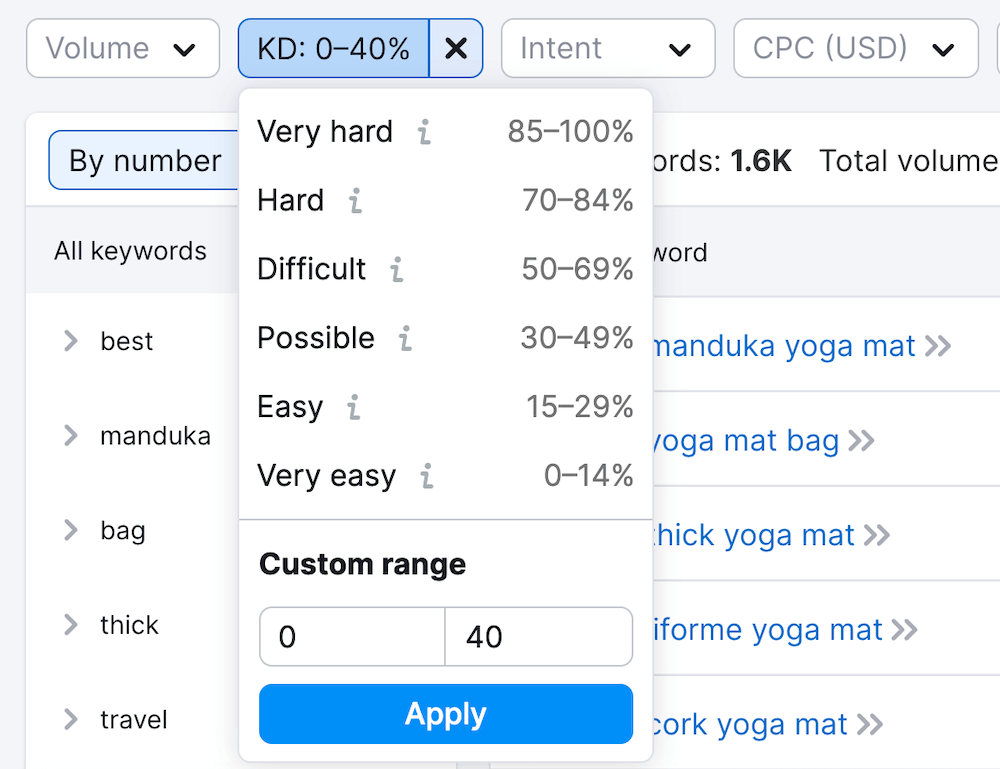Click the custom range minimum field
The height and width of the screenshot is (769, 1000).
point(352,637)
